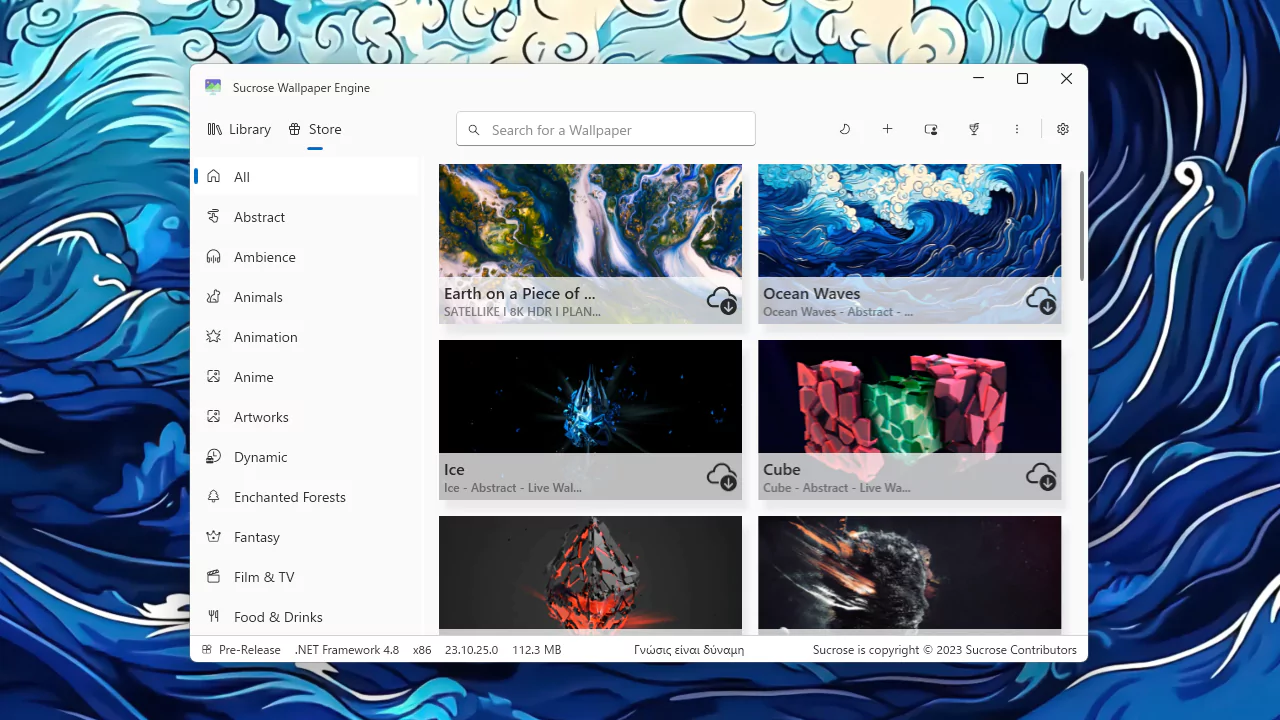Select the Abstract category
This screenshot has width=1280, height=720.
pos(259,217)
